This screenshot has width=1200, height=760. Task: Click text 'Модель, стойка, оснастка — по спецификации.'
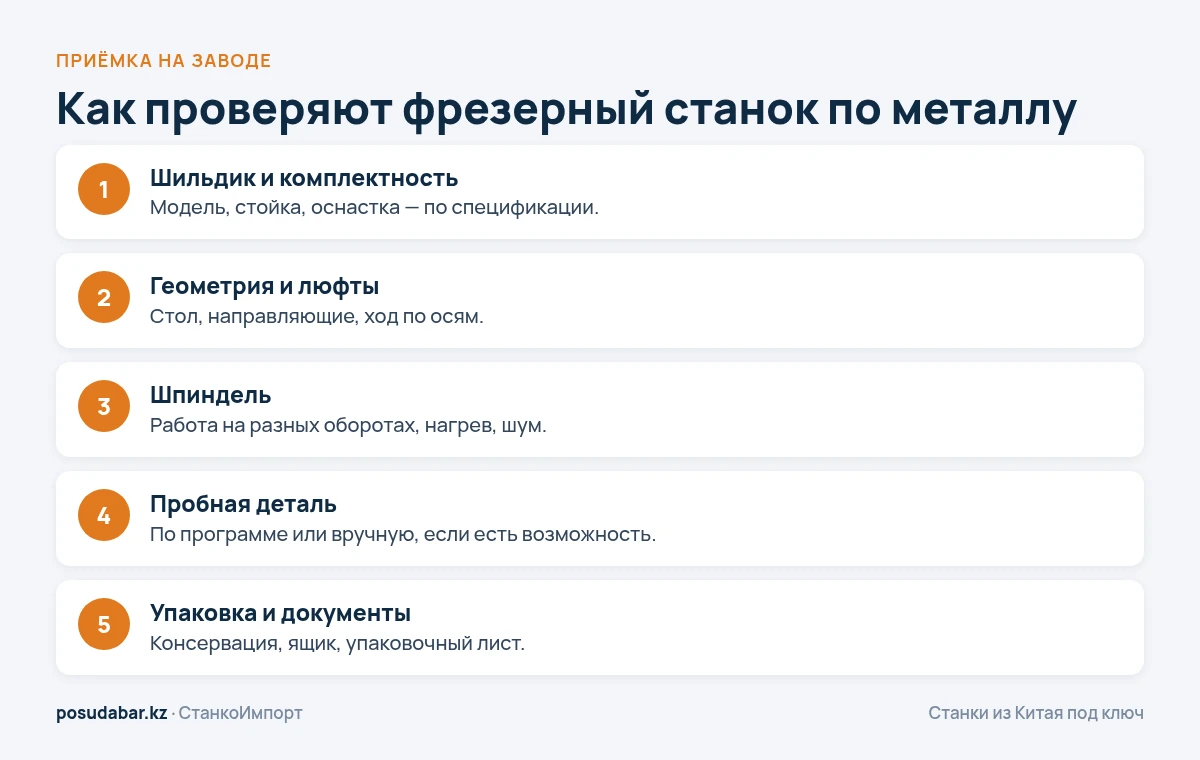(x=374, y=208)
